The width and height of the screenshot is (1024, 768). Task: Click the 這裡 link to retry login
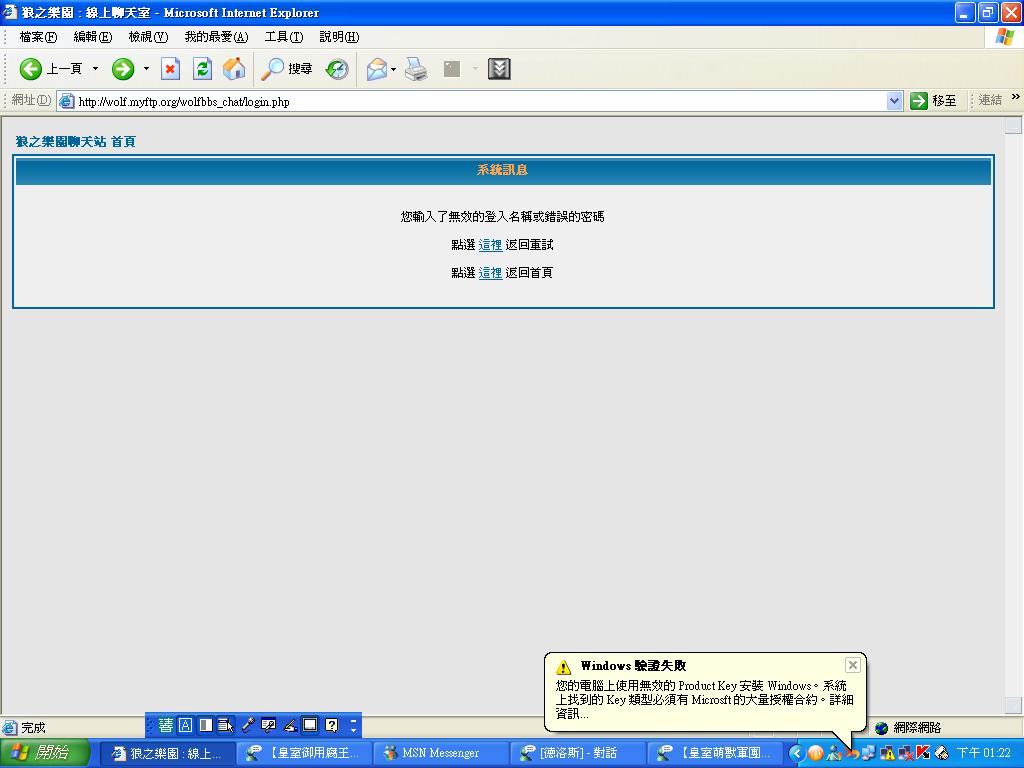coord(490,245)
